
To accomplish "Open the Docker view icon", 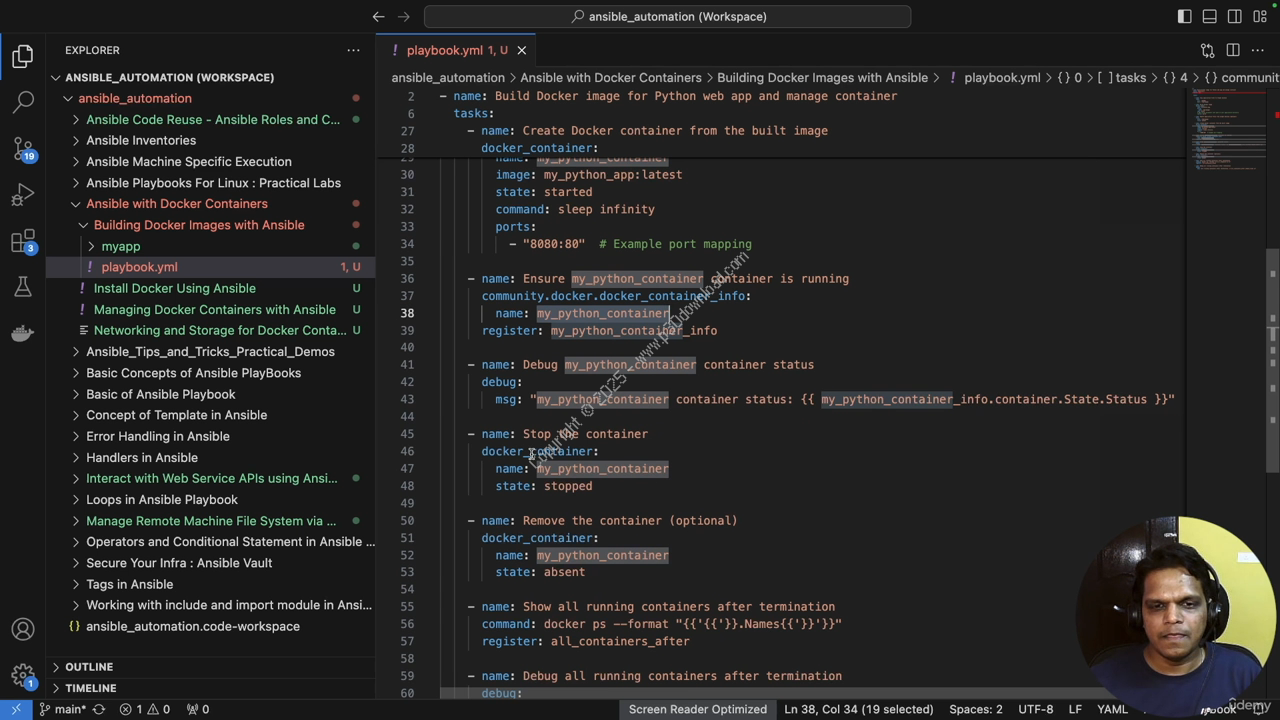I will pos(23,334).
